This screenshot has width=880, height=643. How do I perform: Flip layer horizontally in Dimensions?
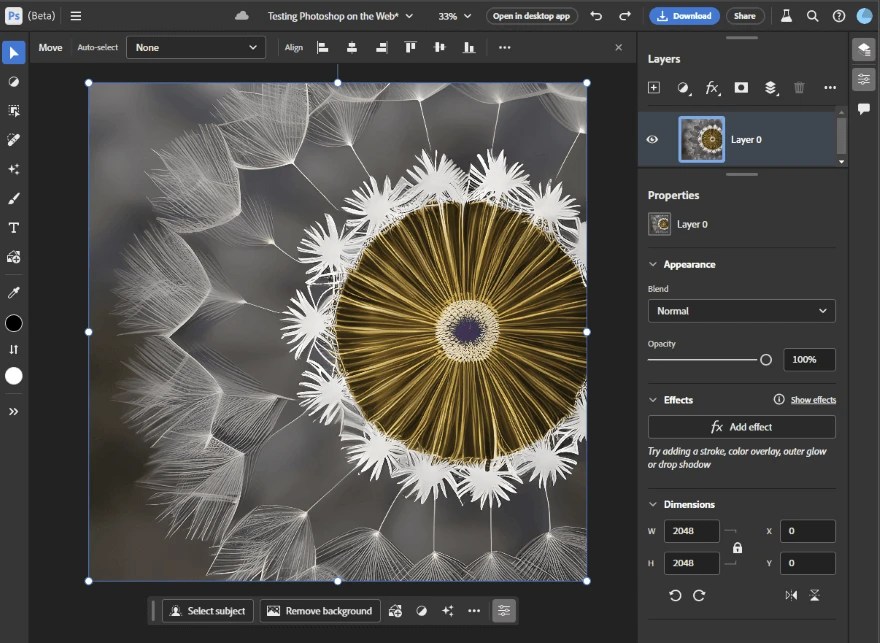(791, 595)
